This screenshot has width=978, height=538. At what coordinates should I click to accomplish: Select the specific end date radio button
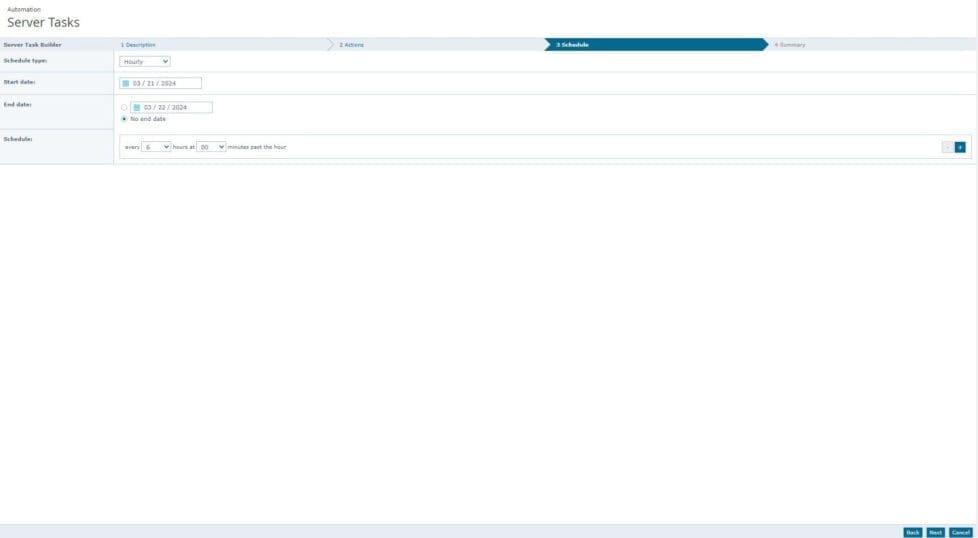pos(124,107)
